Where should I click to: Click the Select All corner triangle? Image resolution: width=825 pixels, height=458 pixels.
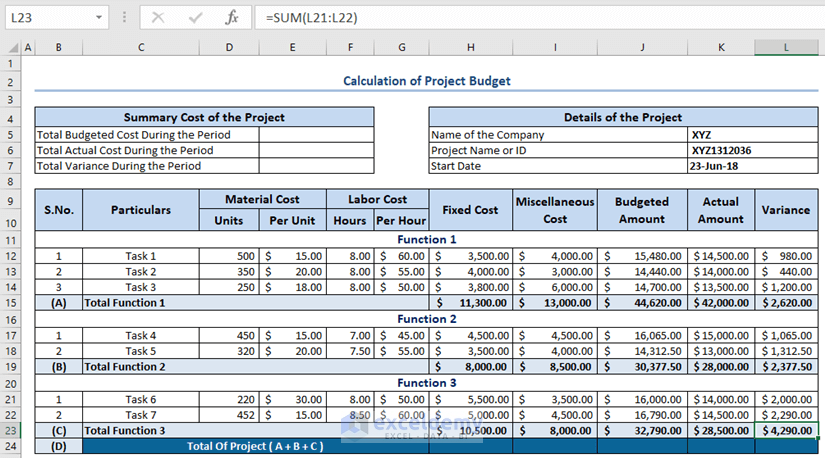tap(14, 48)
